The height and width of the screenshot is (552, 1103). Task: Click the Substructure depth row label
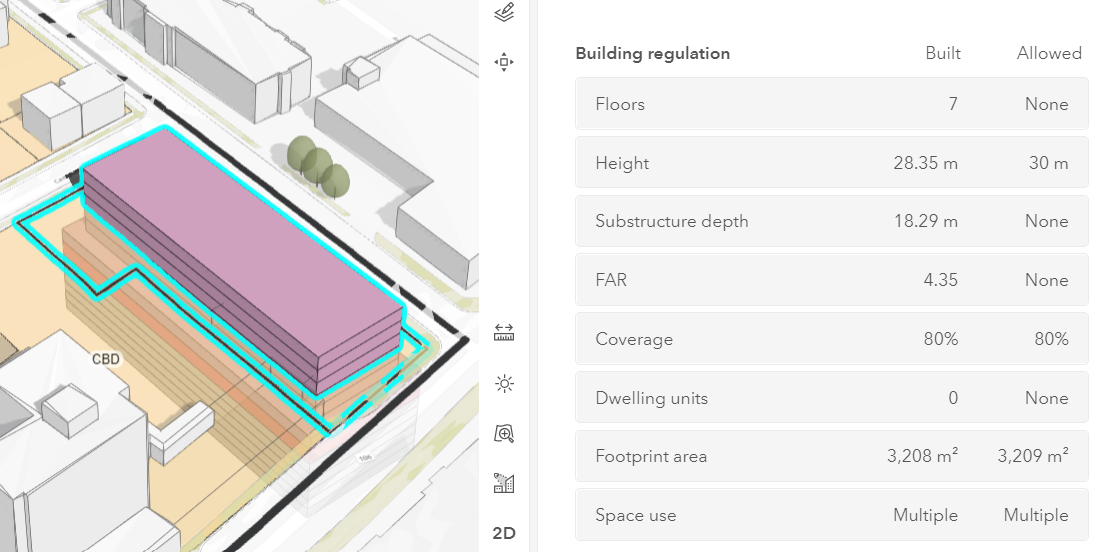pos(672,222)
